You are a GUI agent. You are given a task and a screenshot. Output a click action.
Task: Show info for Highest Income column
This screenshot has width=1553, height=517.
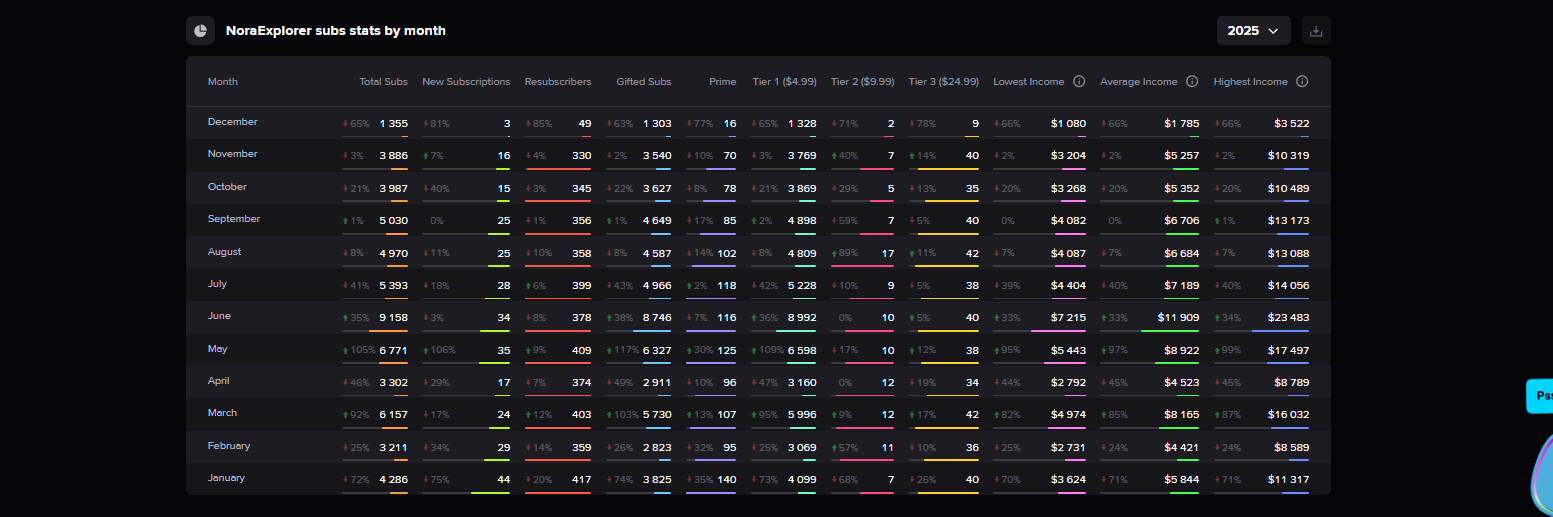(1302, 82)
